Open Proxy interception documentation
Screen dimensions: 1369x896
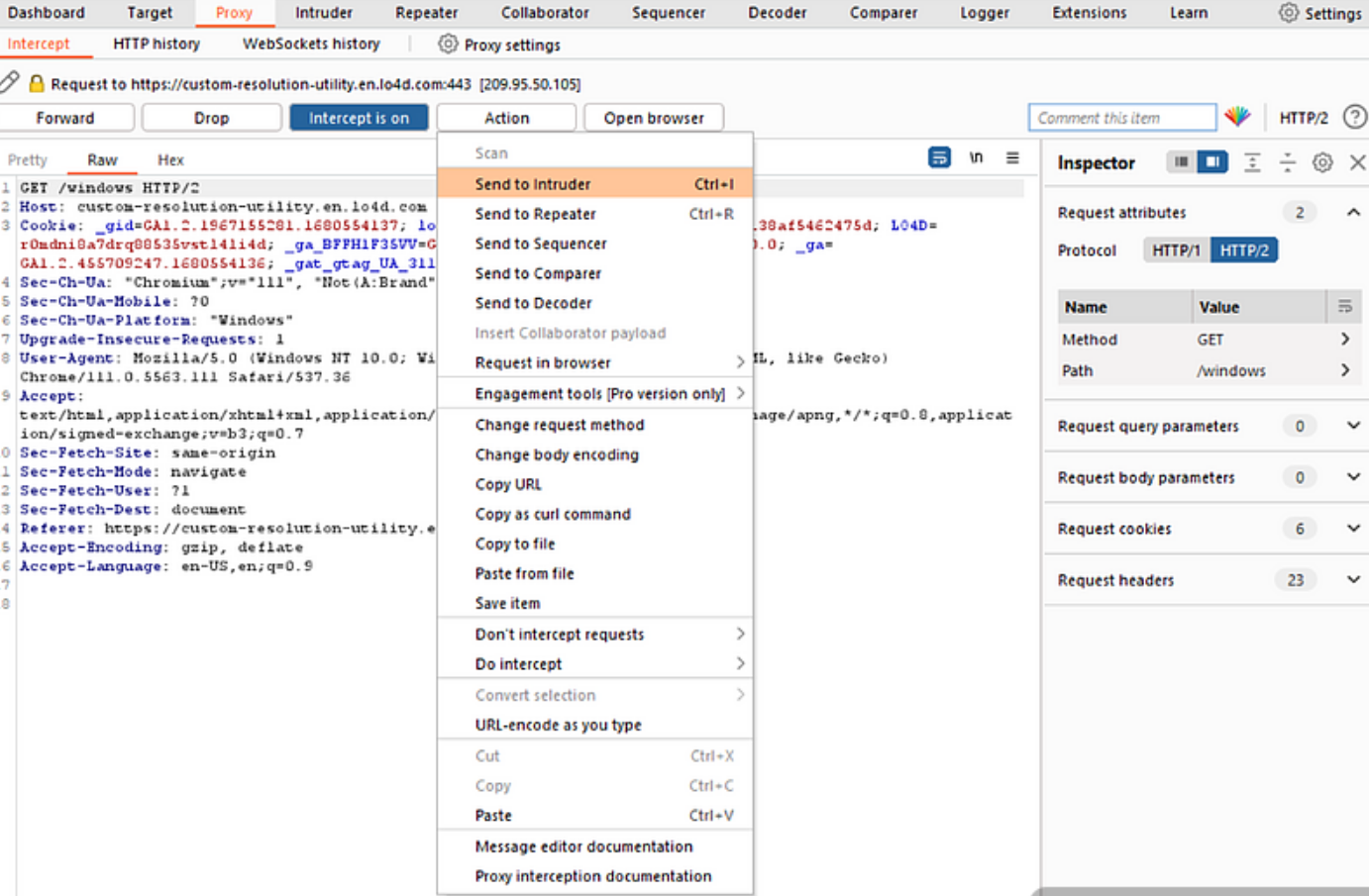pyautogui.click(x=595, y=876)
